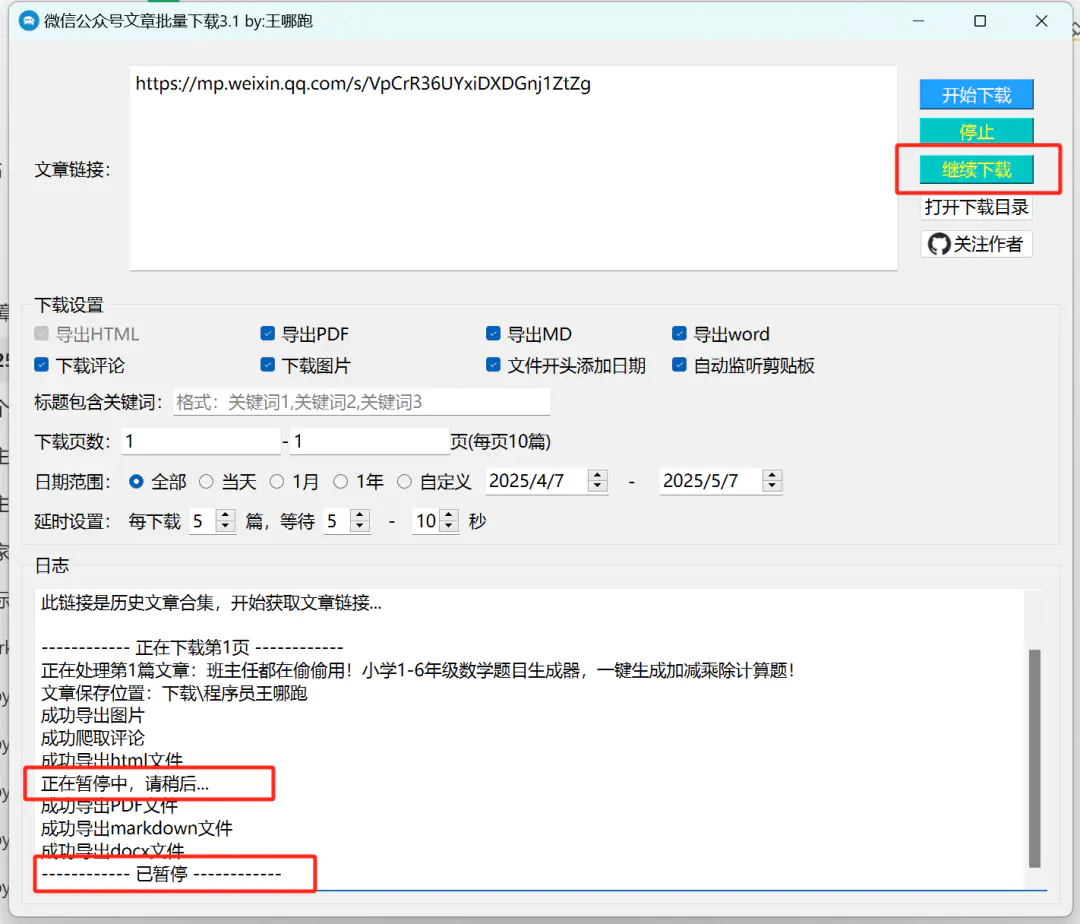Click the end date field 2025/5/7
Image resolution: width=1080 pixels, height=924 pixels.
(x=712, y=481)
